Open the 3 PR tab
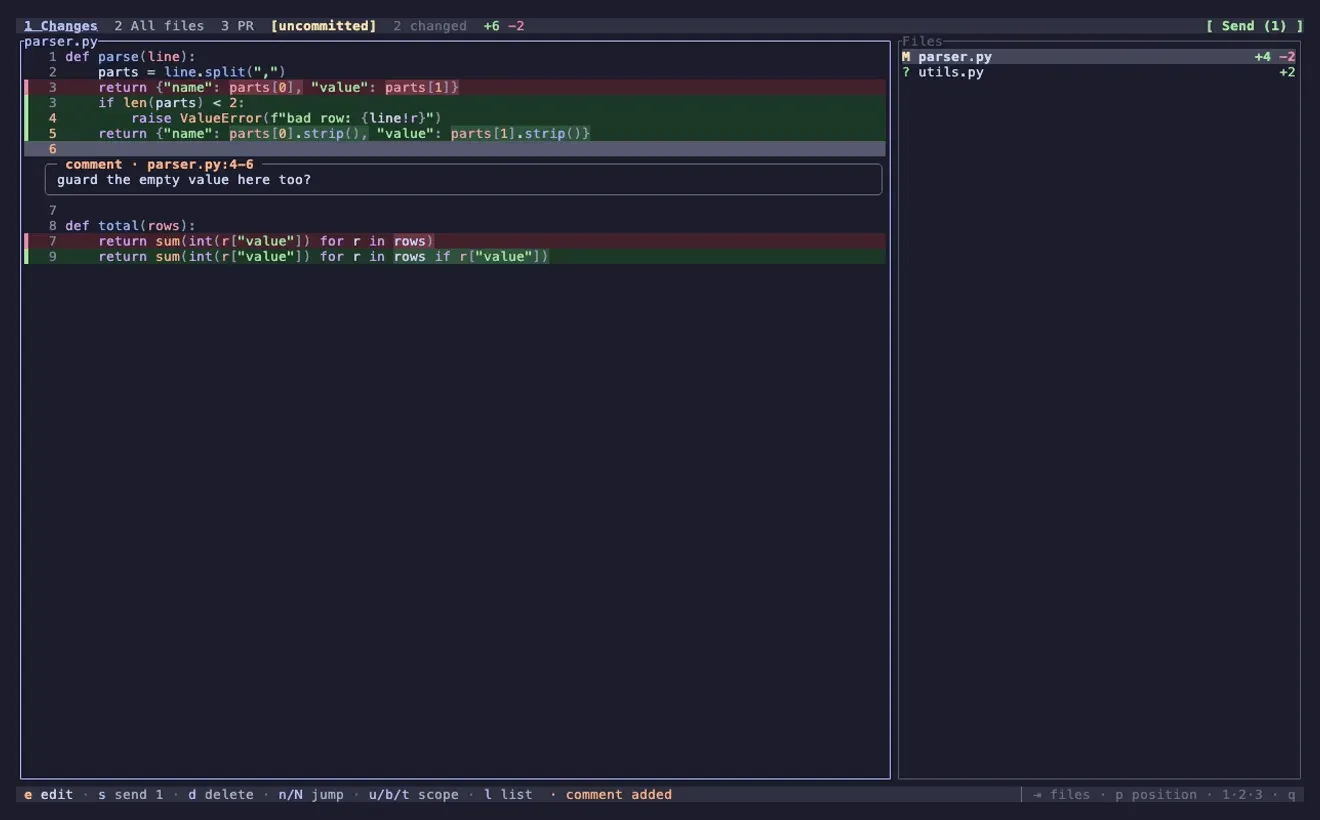1320x820 pixels. (237, 26)
